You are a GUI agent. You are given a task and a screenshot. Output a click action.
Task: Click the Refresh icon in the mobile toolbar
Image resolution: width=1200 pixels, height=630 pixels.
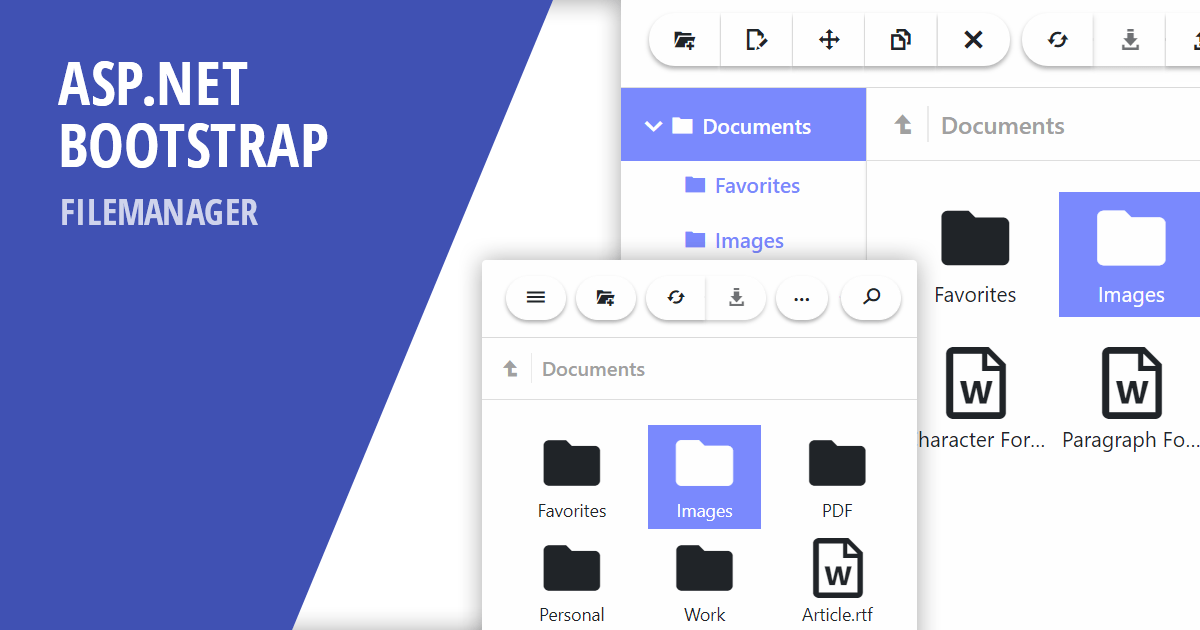point(675,297)
